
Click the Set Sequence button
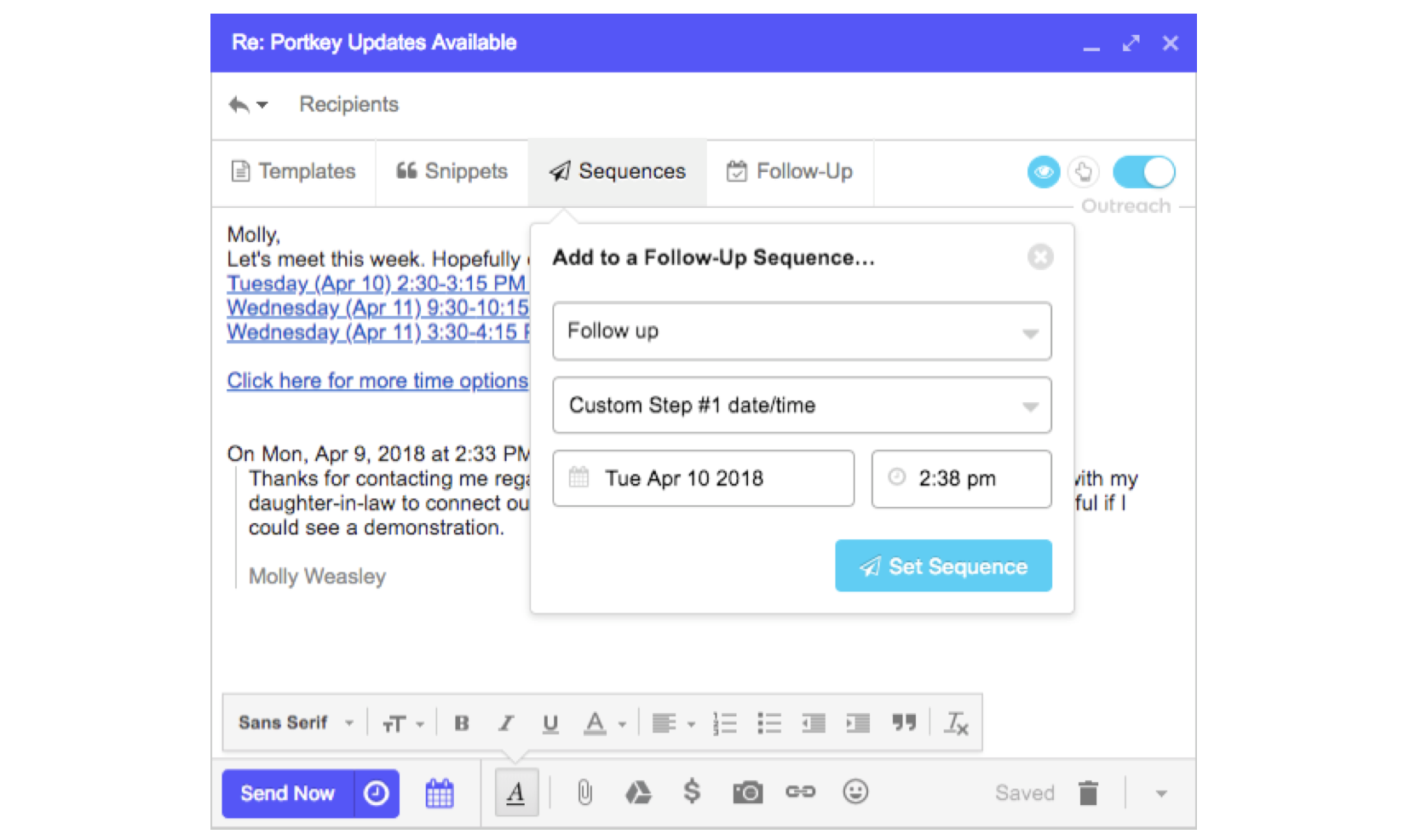click(x=943, y=566)
